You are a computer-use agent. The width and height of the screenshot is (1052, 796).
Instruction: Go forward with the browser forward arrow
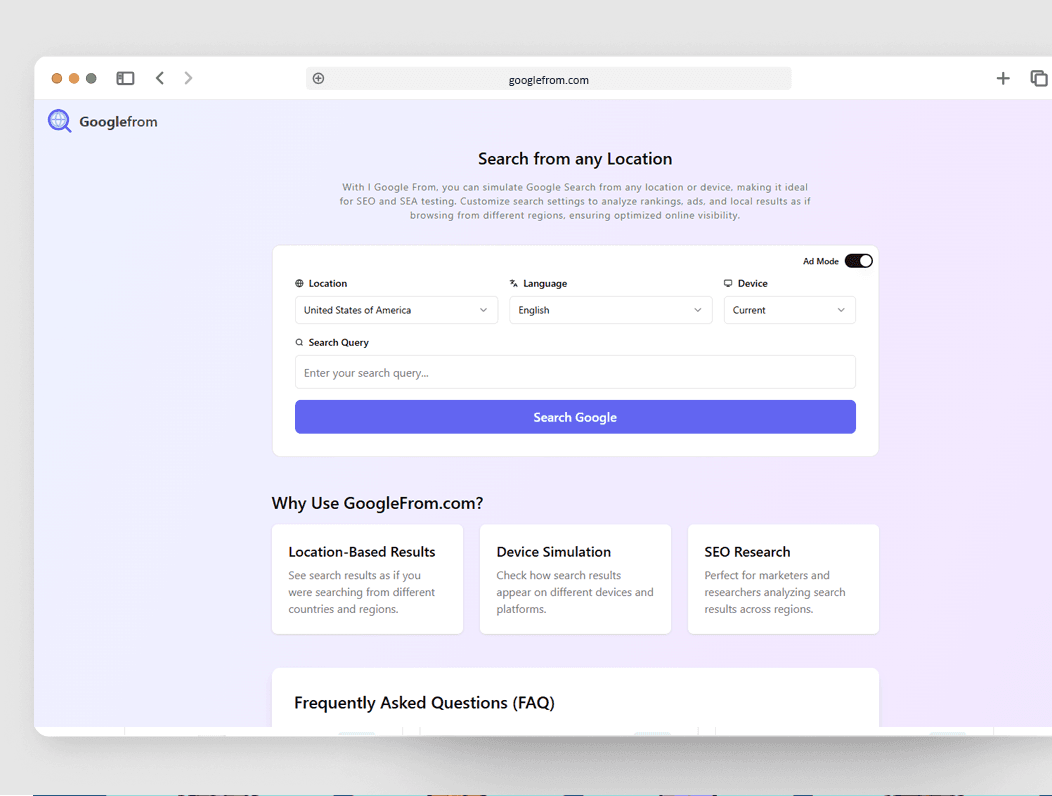pos(188,78)
